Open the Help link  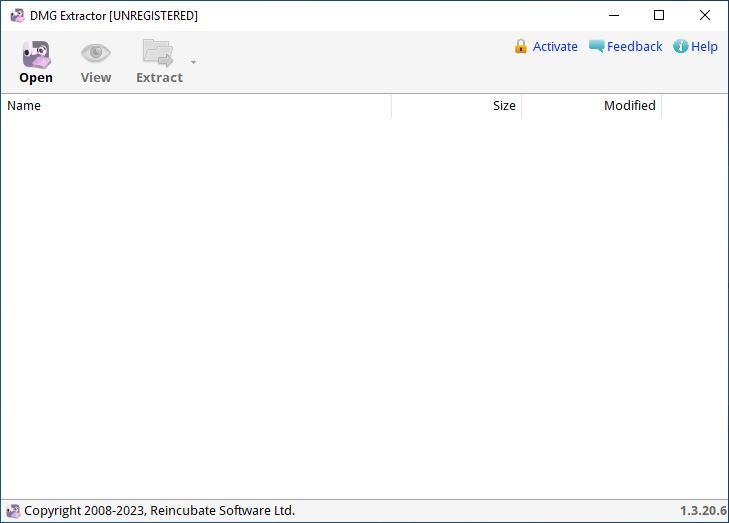704,46
